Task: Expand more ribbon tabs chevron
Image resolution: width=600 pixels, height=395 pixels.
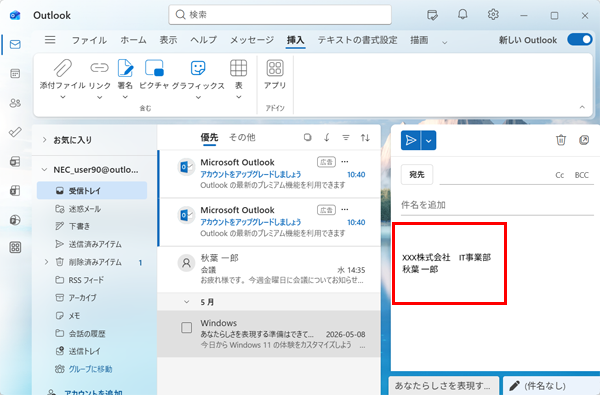Action: coord(444,42)
